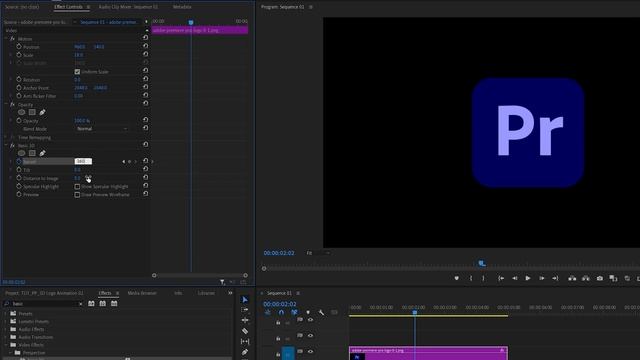Toggle stopwatch for Anchor Point

pyautogui.click(x=19, y=87)
